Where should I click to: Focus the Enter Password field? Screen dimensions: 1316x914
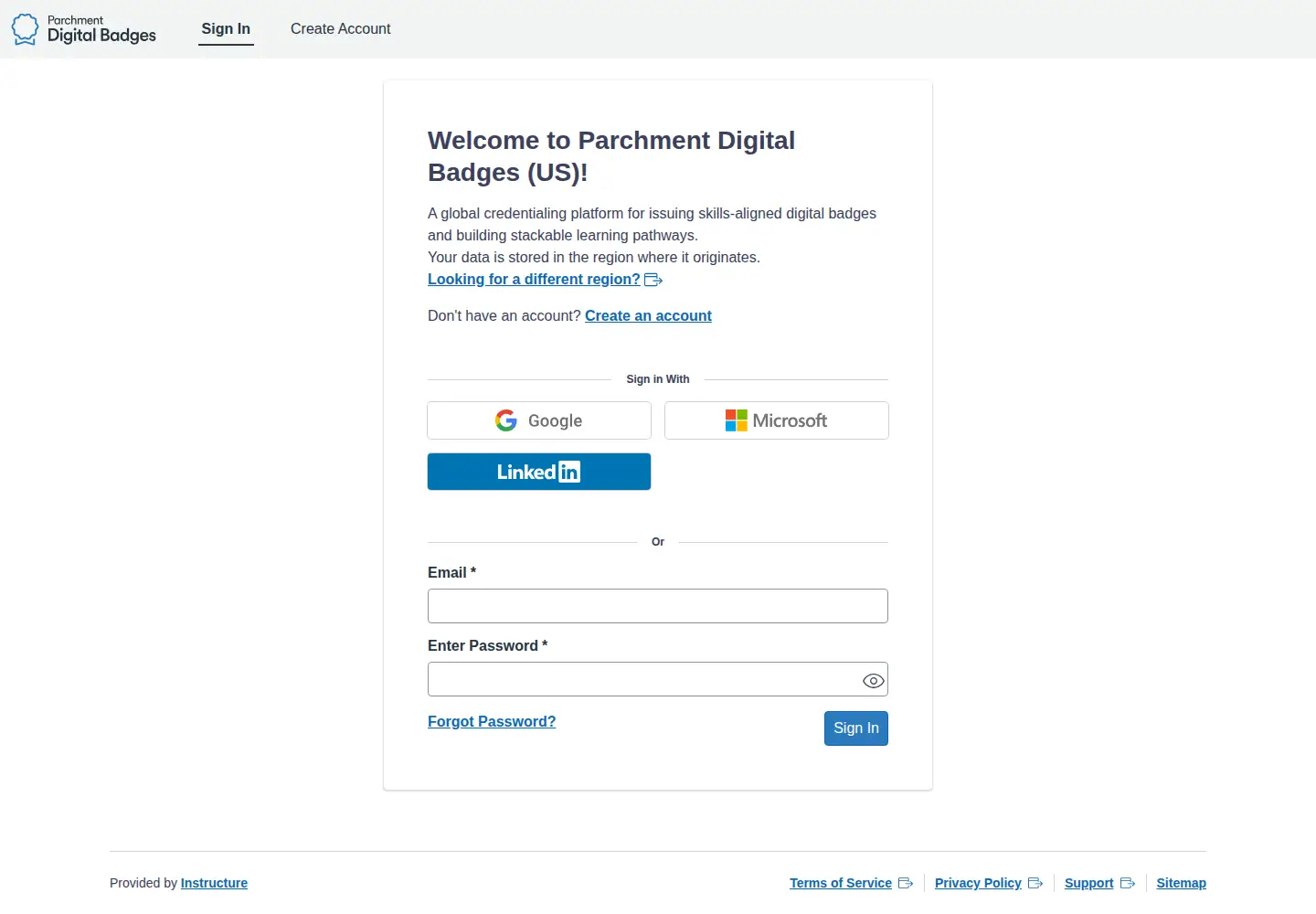tap(658, 679)
